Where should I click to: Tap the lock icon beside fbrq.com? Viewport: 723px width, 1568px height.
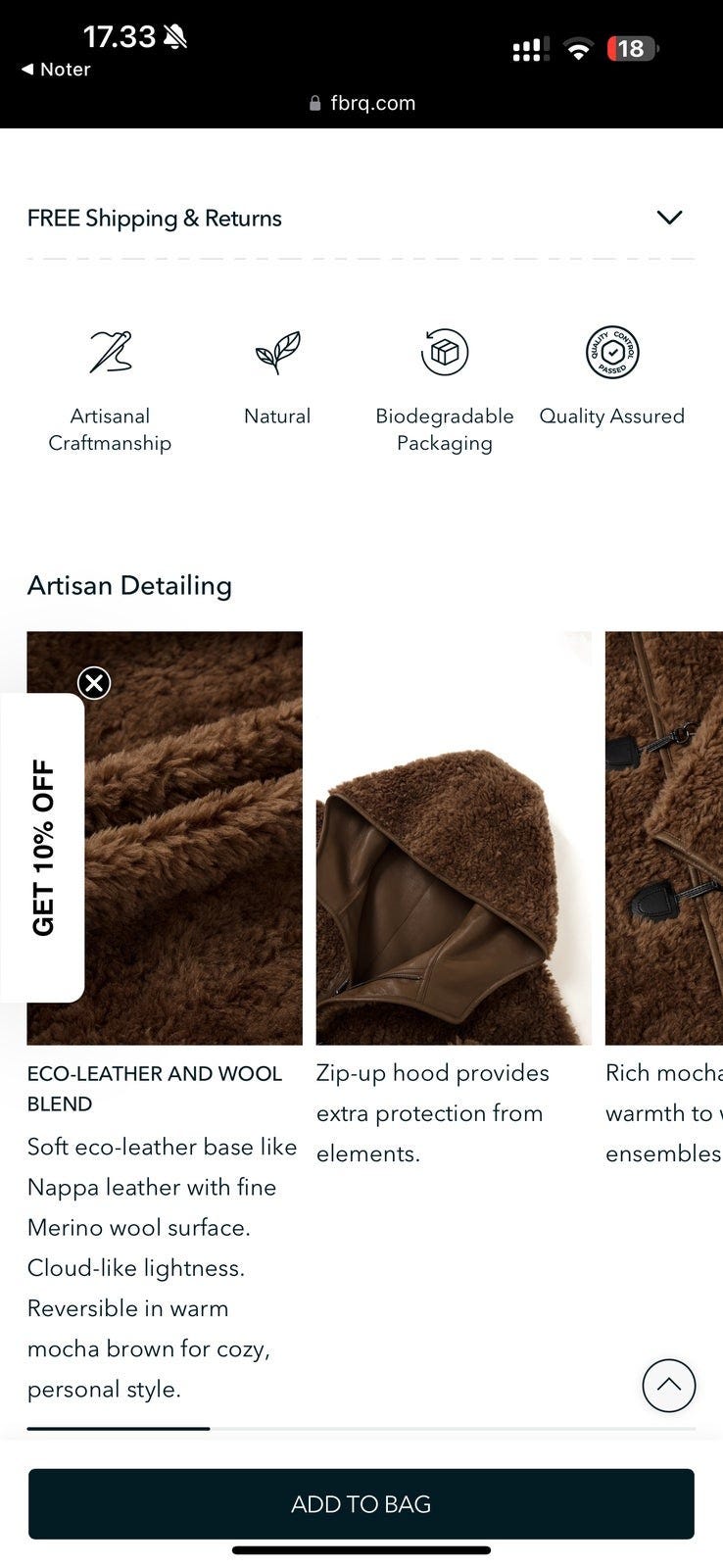315,103
